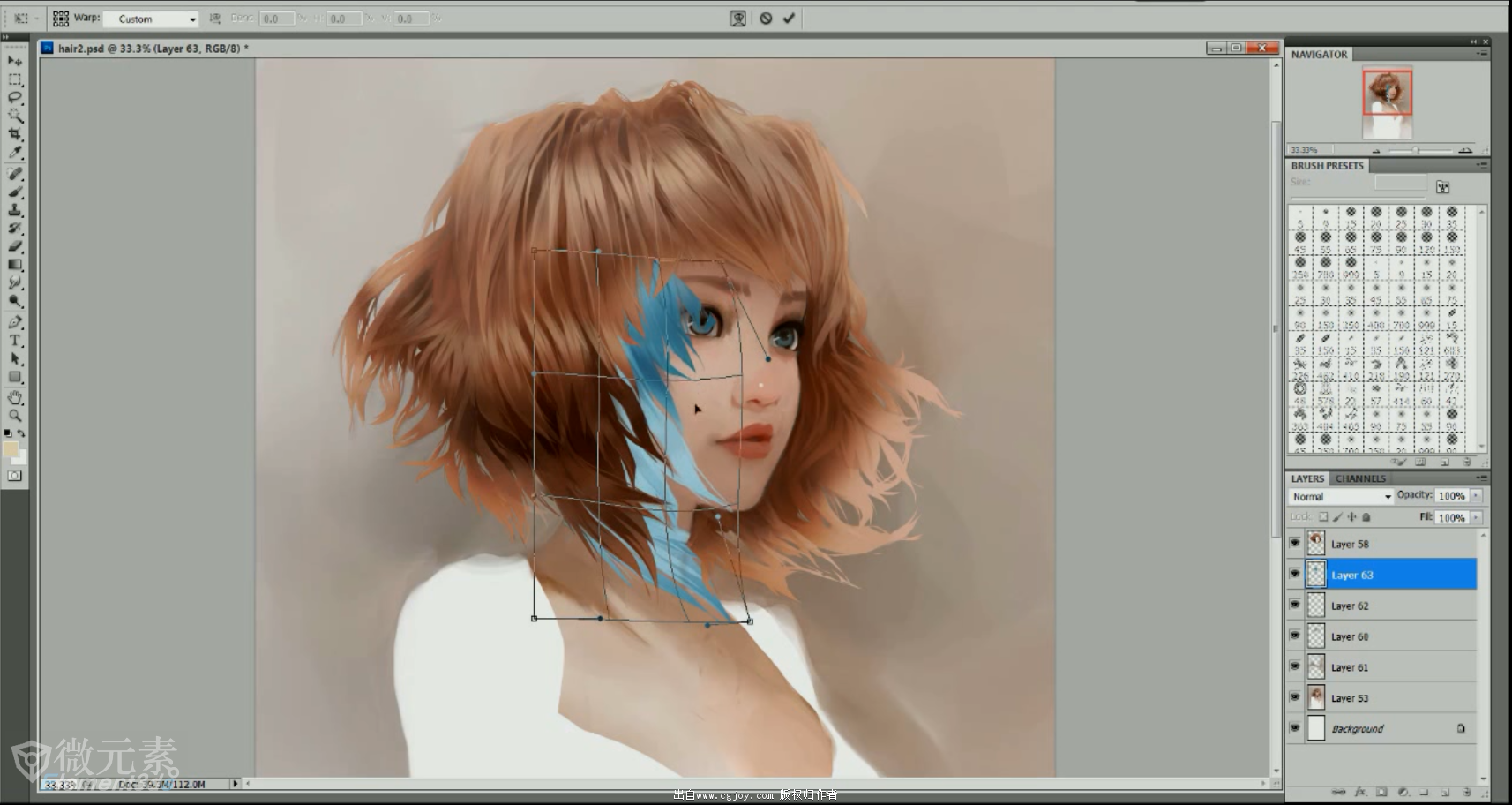Viewport: 1512px width, 805px height.
Task: Select the Brush tool
Action: pos(15,192)
